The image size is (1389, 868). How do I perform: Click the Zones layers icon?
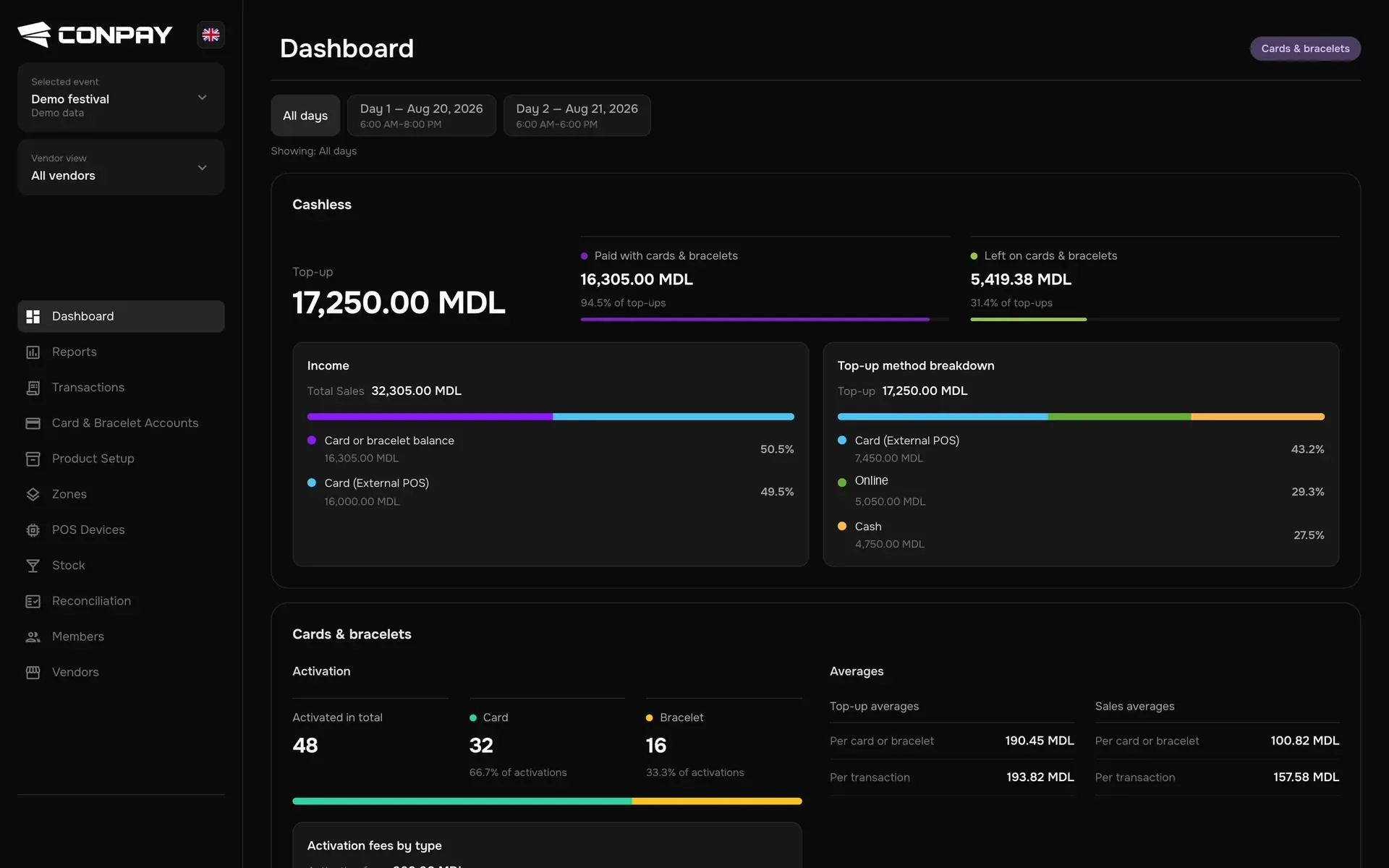33,494
